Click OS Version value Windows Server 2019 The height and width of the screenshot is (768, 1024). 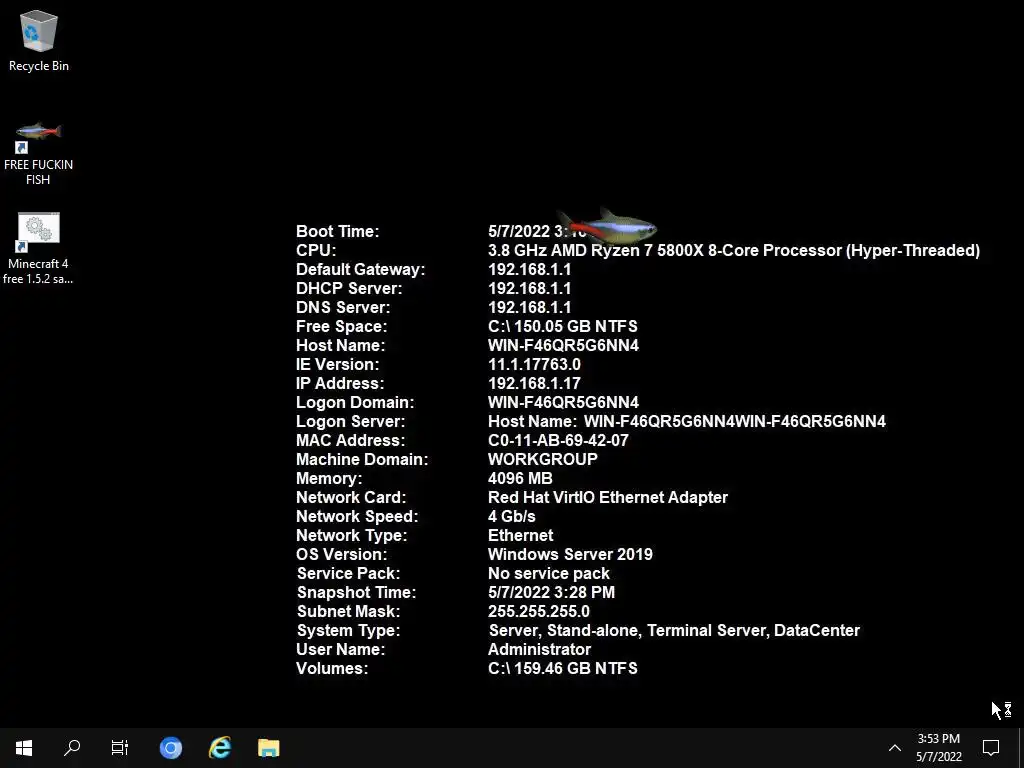[569, 554]
